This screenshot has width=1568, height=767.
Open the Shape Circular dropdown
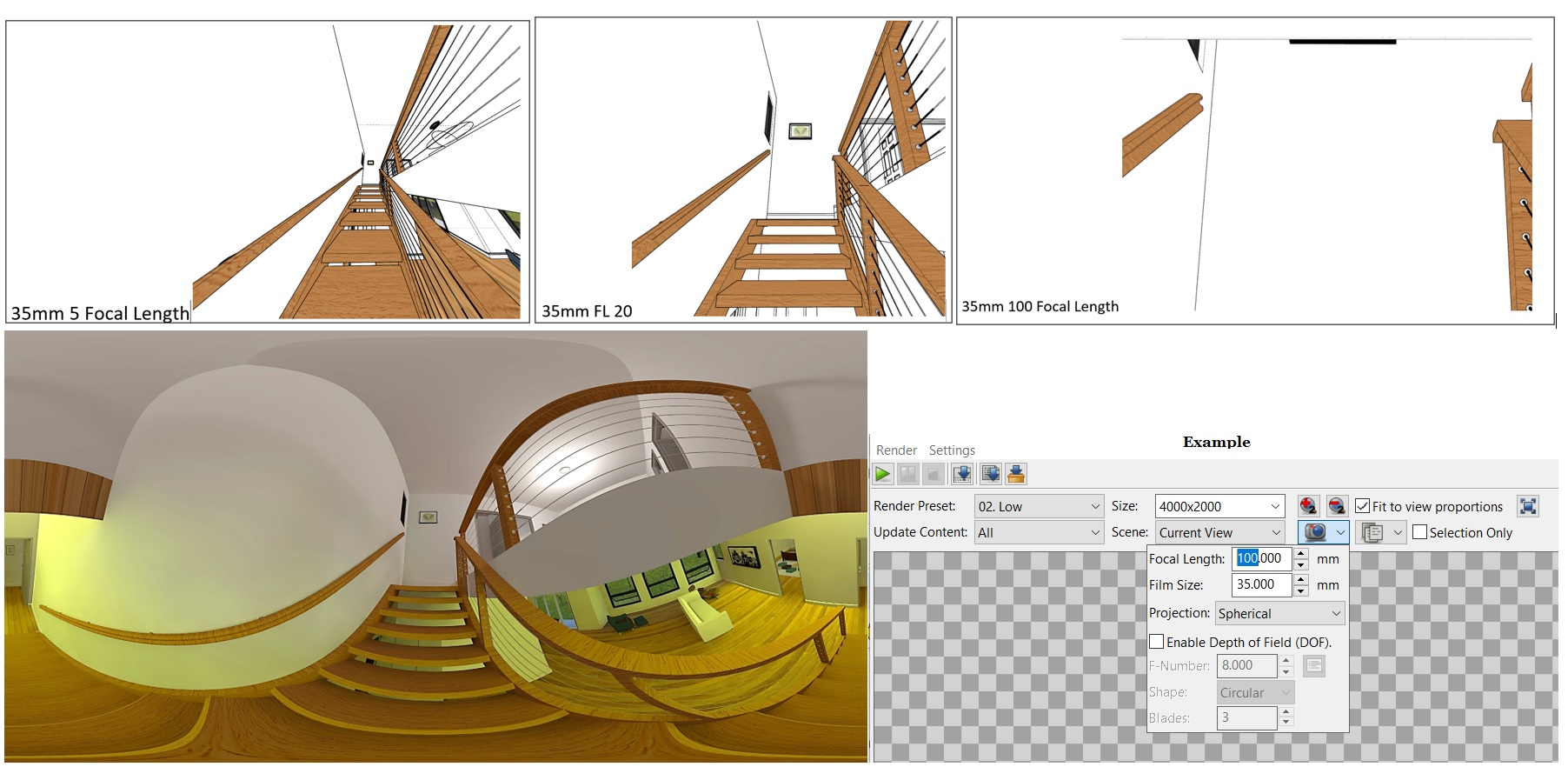coord(1255,692)
